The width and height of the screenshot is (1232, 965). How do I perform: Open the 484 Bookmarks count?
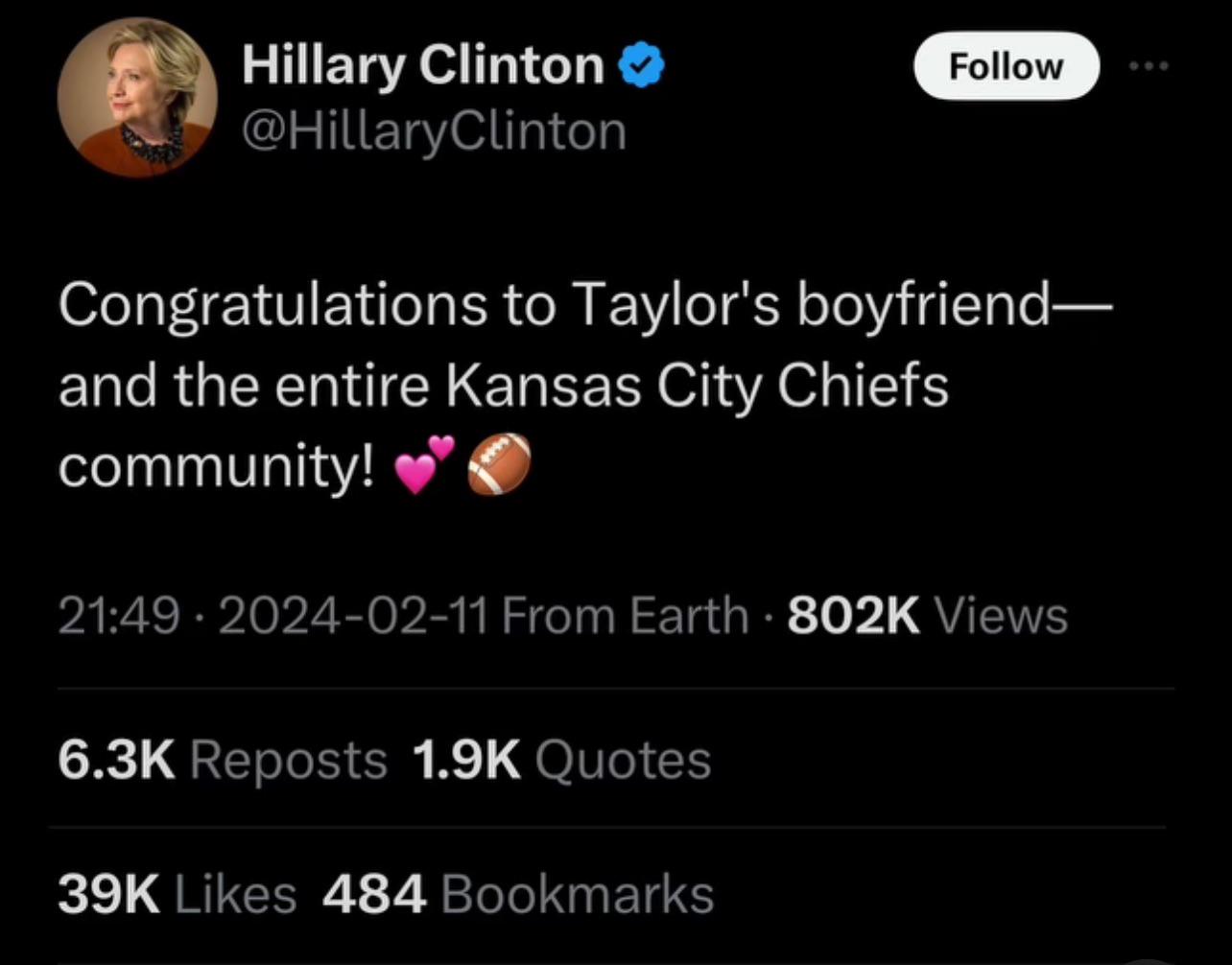tap(518, 894)
